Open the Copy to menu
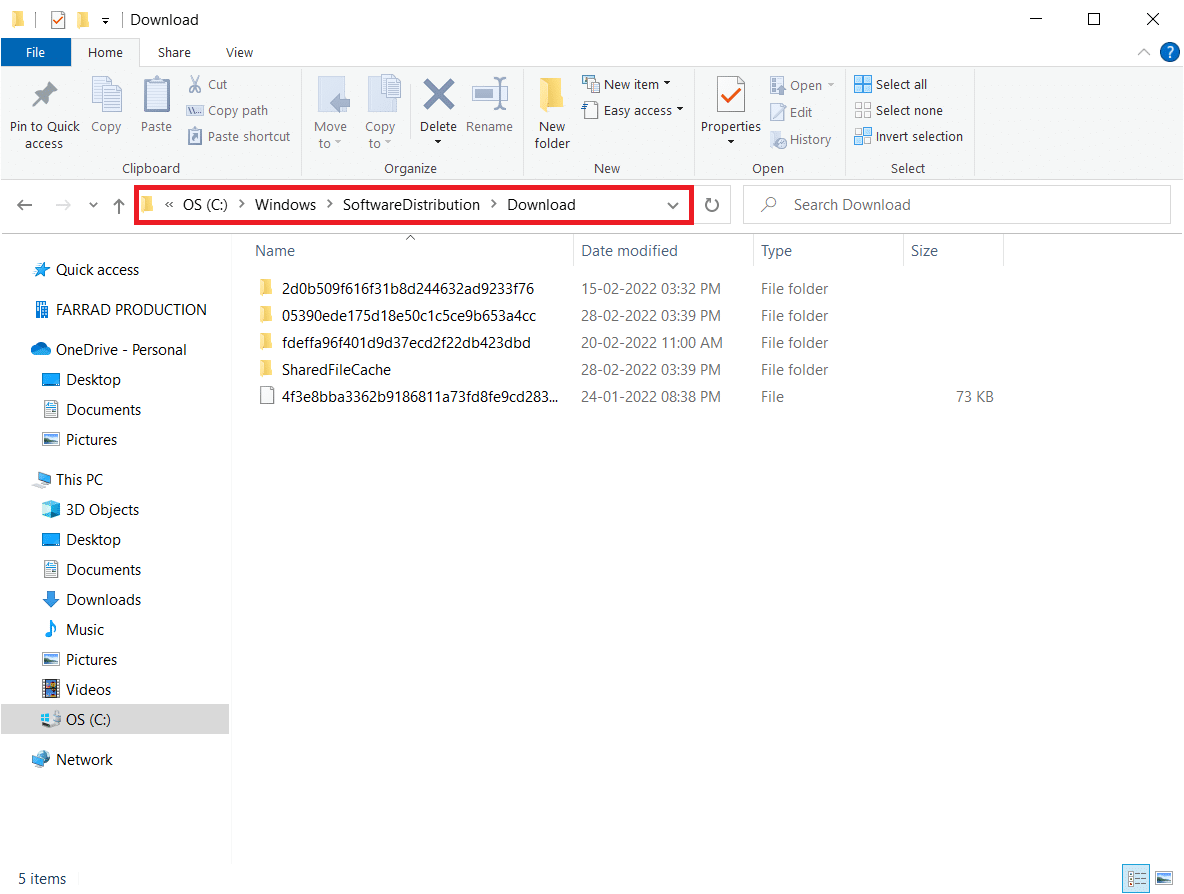Screen dimensions: 1184x894 (x=381, y=113)
